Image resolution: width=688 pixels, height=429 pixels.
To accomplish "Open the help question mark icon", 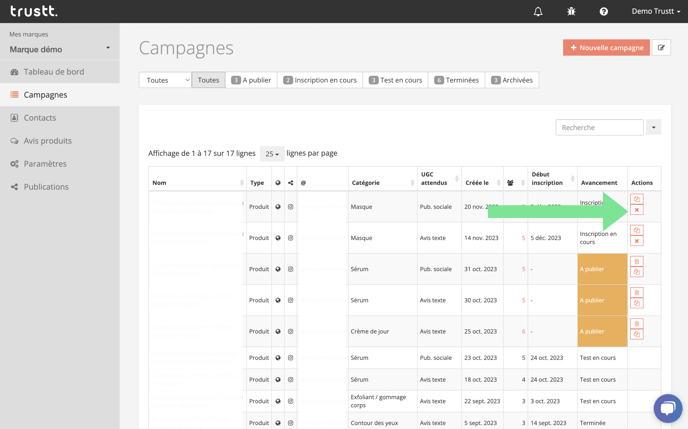I will (x=603, y=11).
